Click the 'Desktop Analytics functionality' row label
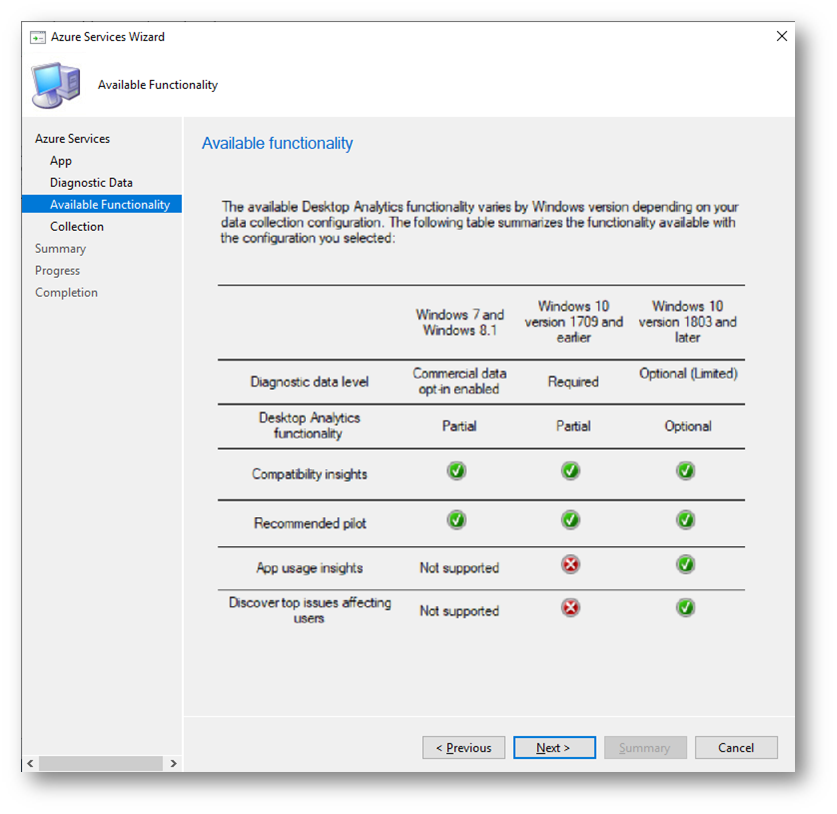The width and height of the screenshot is (837, 814). [x=309, y=425]
